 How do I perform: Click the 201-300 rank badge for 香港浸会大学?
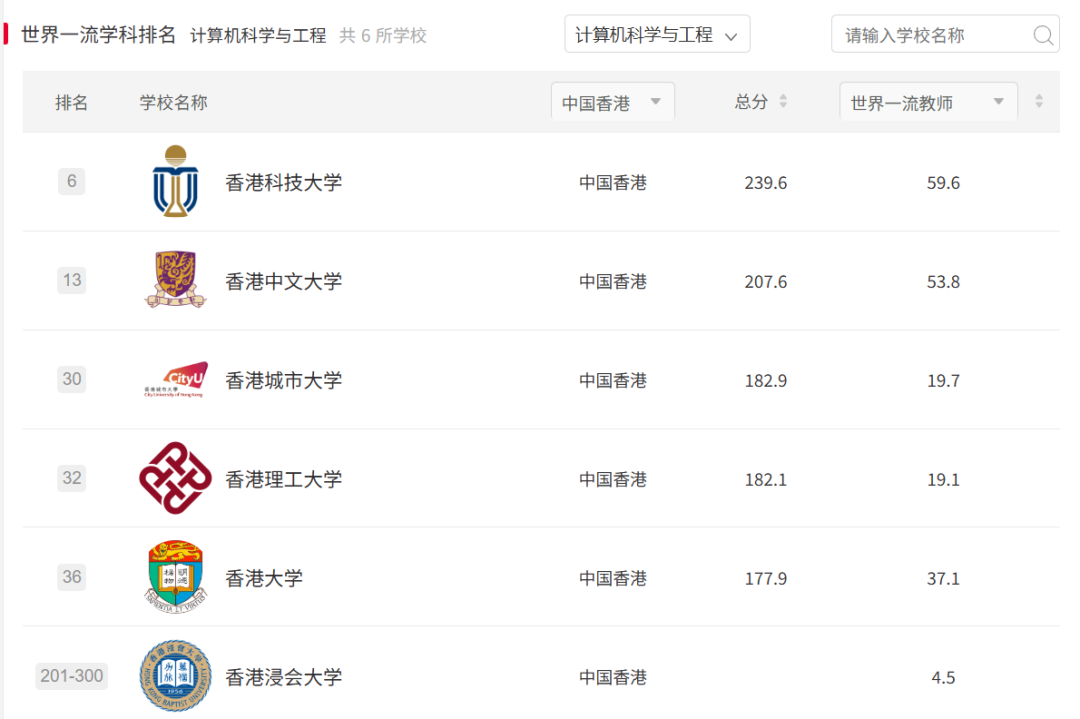click(71, 676)
